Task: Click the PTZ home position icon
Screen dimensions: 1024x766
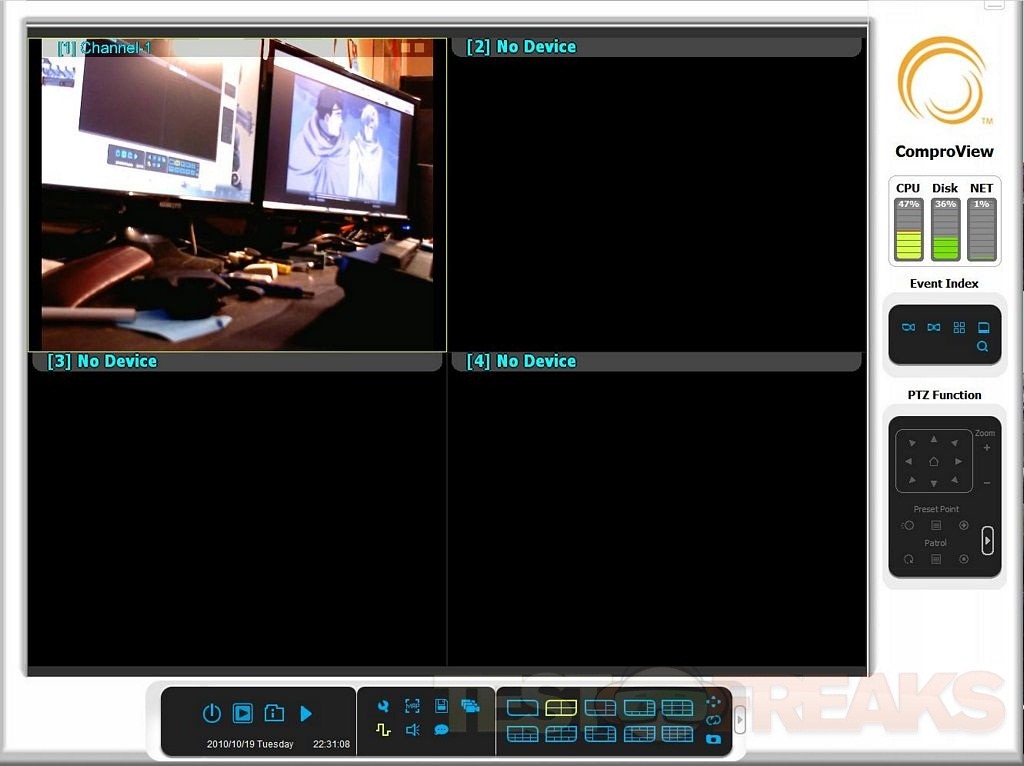Action: coord(934,461)
